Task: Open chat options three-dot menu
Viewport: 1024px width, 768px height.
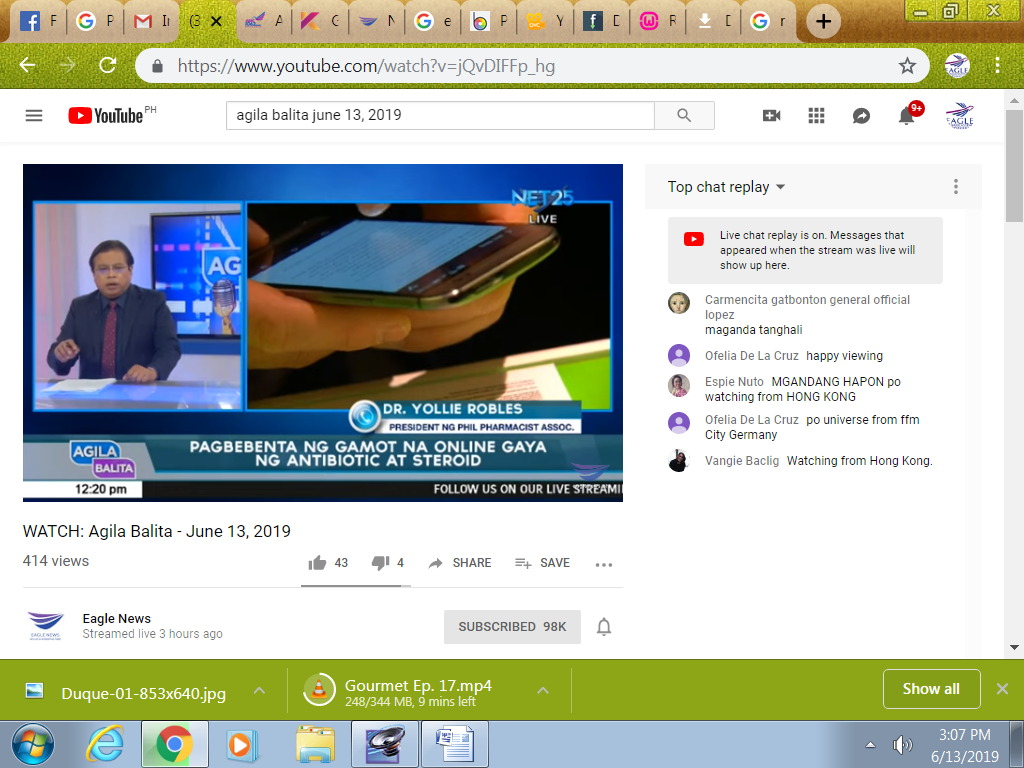Action: click(x=956, y=187)
